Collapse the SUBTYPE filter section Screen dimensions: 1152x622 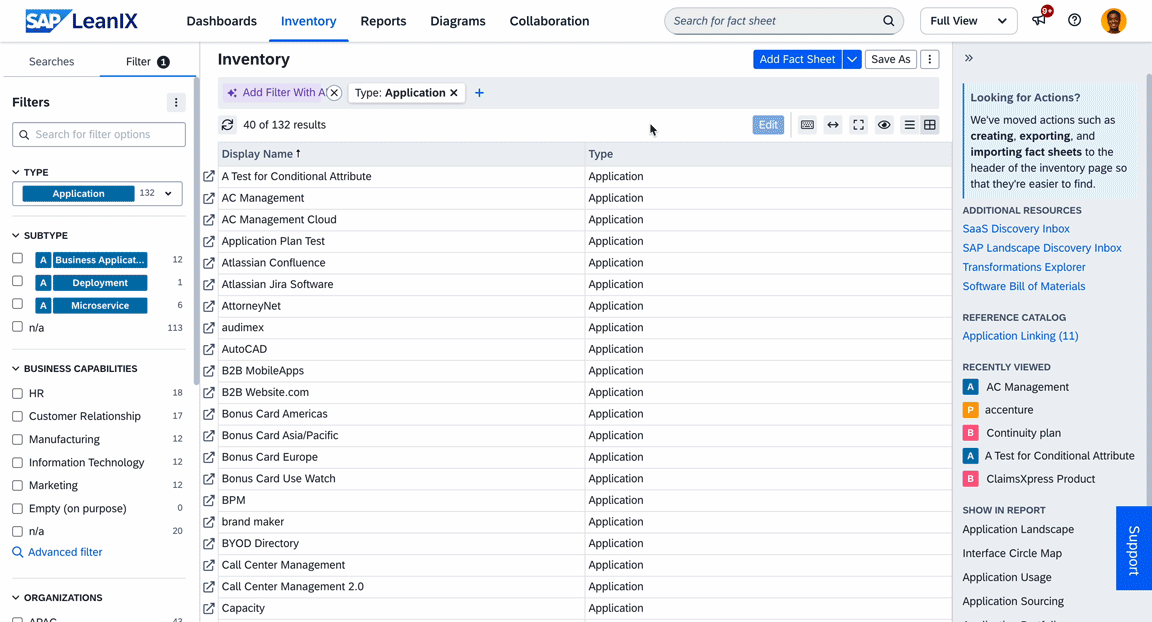(x=16, y=236)
